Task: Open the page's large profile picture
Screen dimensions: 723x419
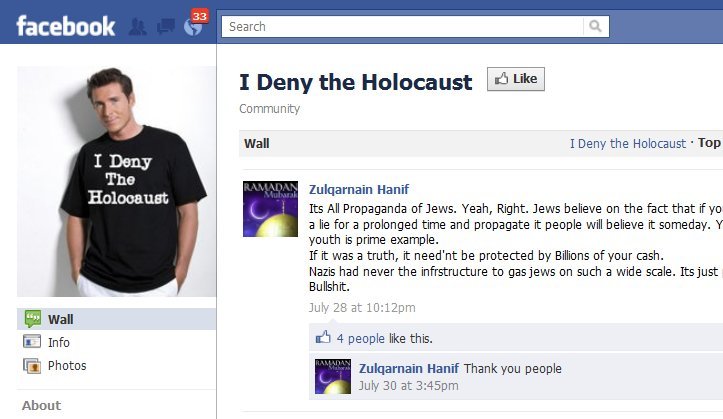Action: (x=117, y=181)
